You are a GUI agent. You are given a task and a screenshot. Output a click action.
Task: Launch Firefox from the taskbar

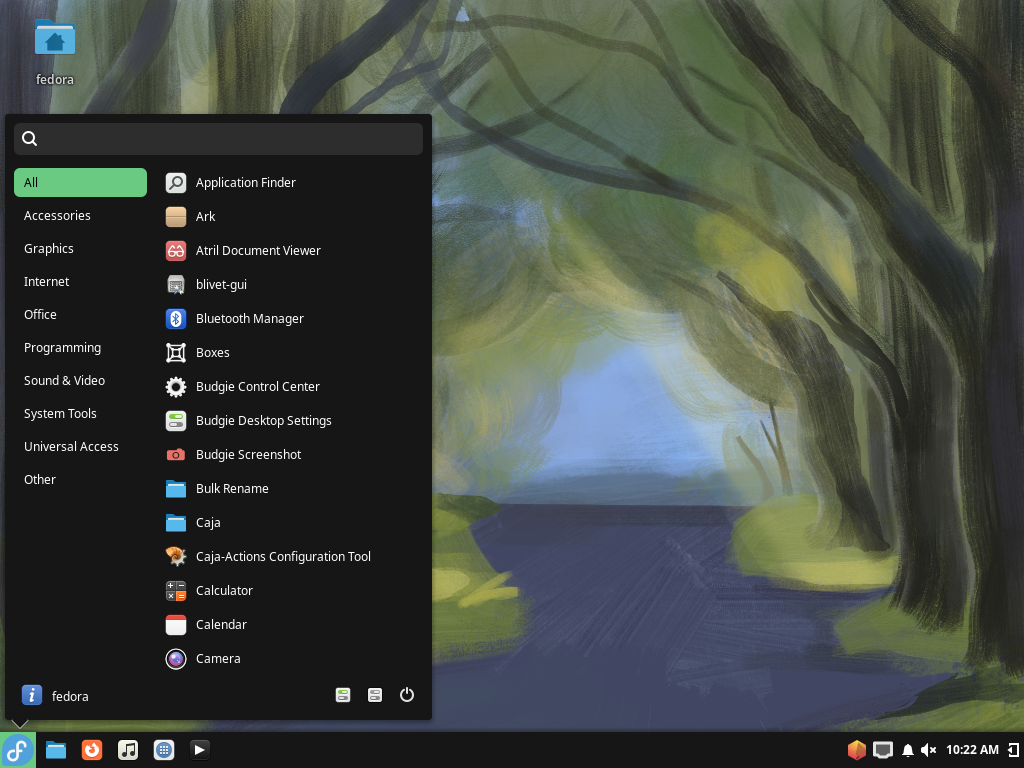(92, 750)
